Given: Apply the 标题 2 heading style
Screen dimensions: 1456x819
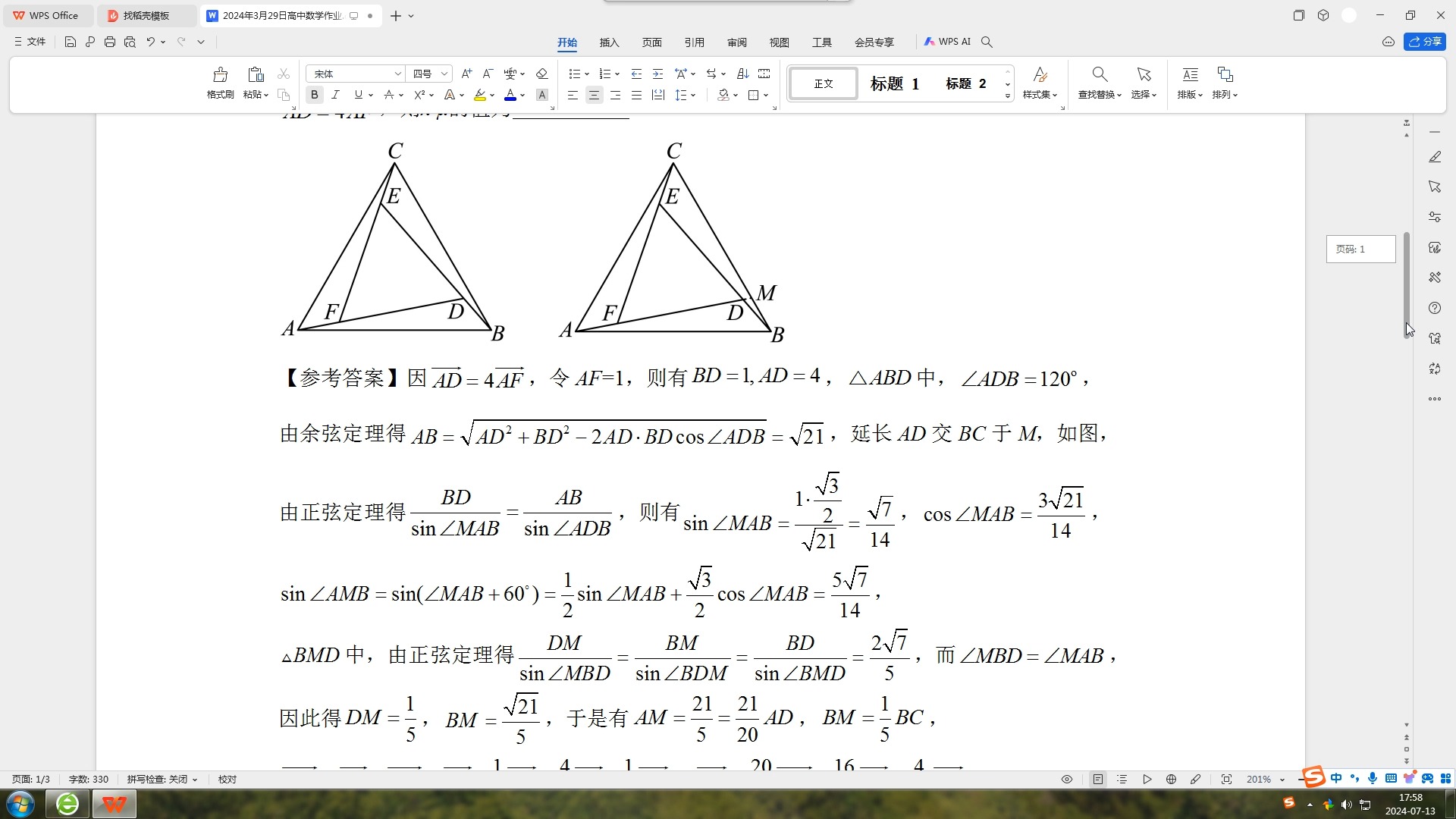Looking at the screenshot, I should click(966, 83).
